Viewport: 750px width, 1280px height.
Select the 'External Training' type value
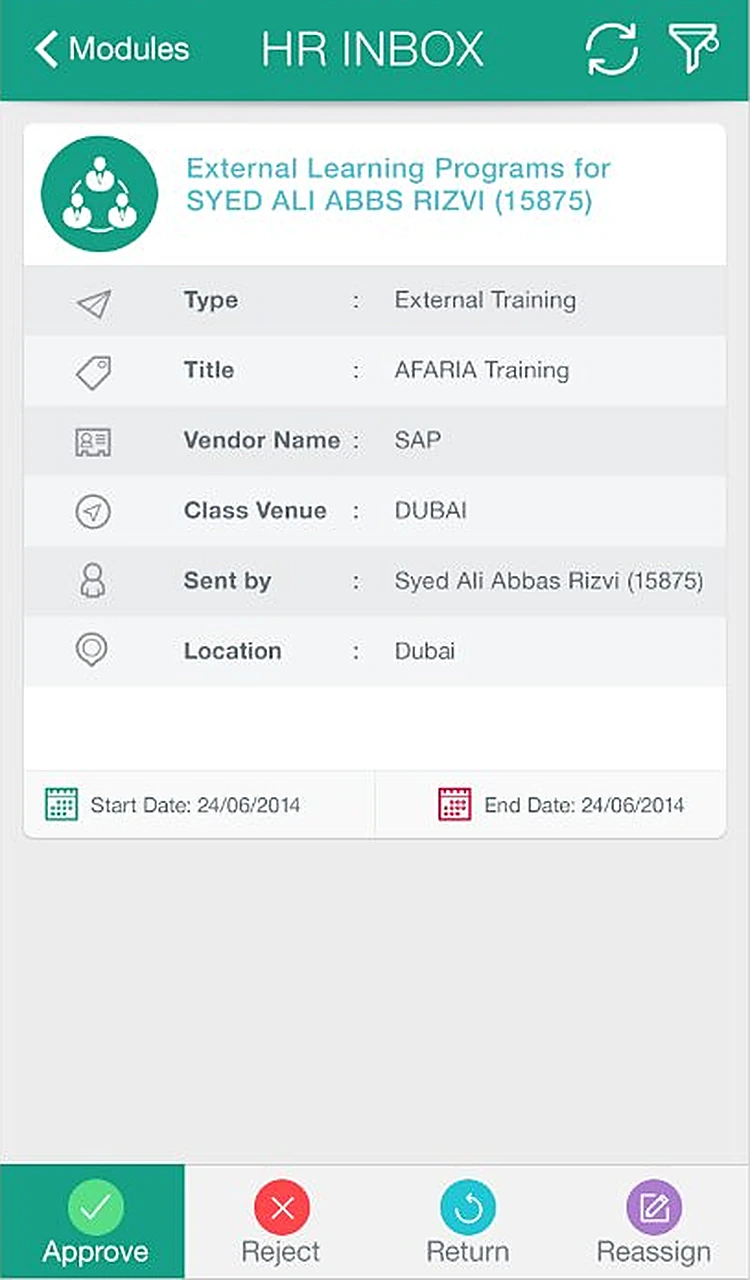(x=485, y=300)
